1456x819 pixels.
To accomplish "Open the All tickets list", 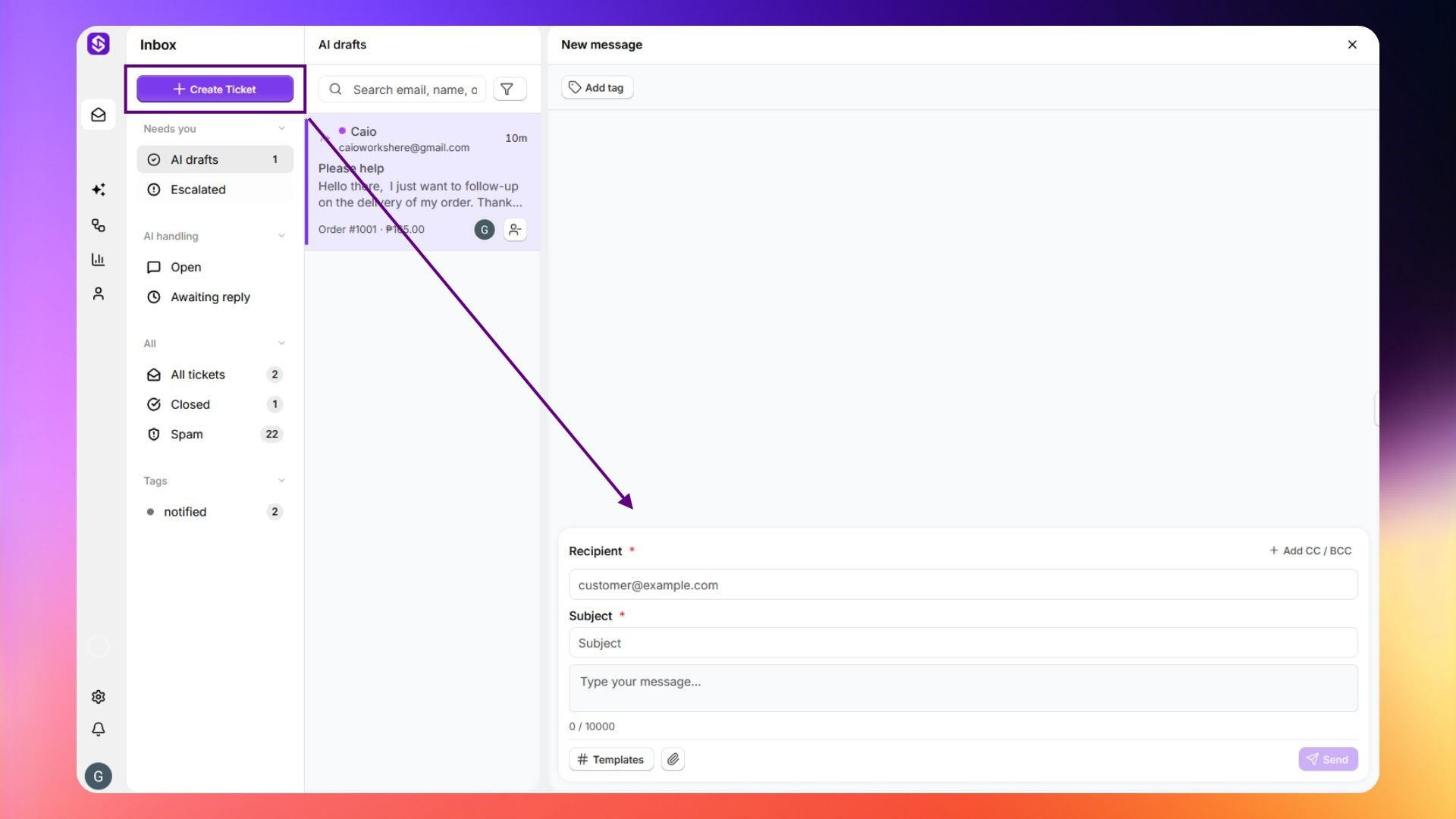I will 215,375.
